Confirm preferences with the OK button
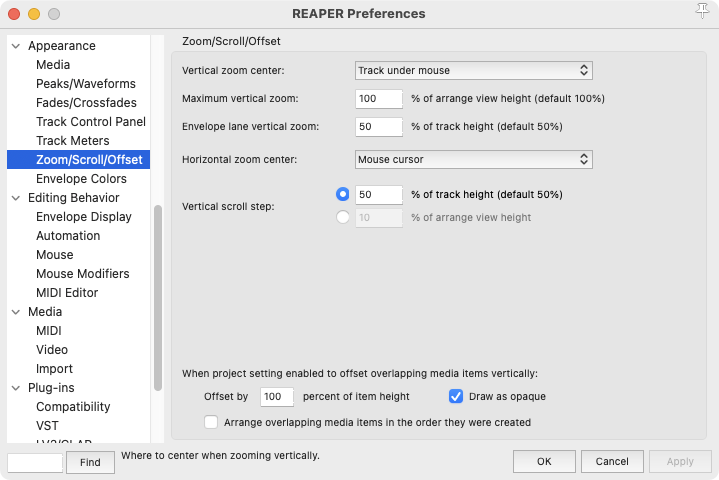The image size is (719, 480). (x=543, y=462)
